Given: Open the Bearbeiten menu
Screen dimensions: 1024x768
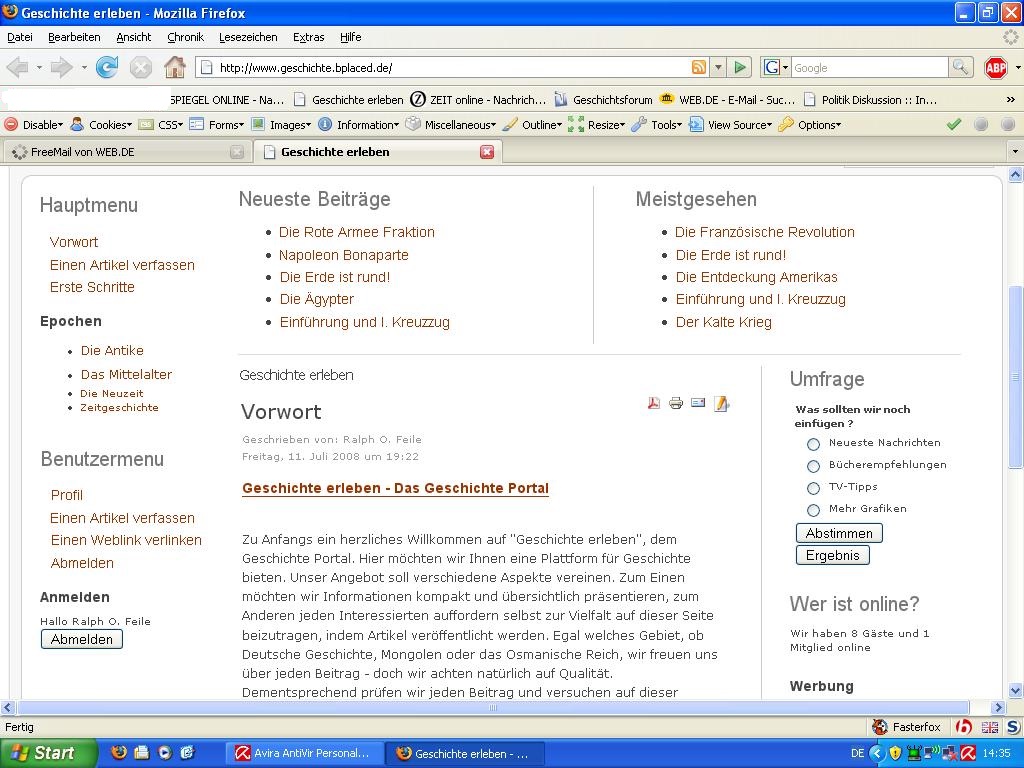Looking at the screenshot, I should tap(74, 37).
